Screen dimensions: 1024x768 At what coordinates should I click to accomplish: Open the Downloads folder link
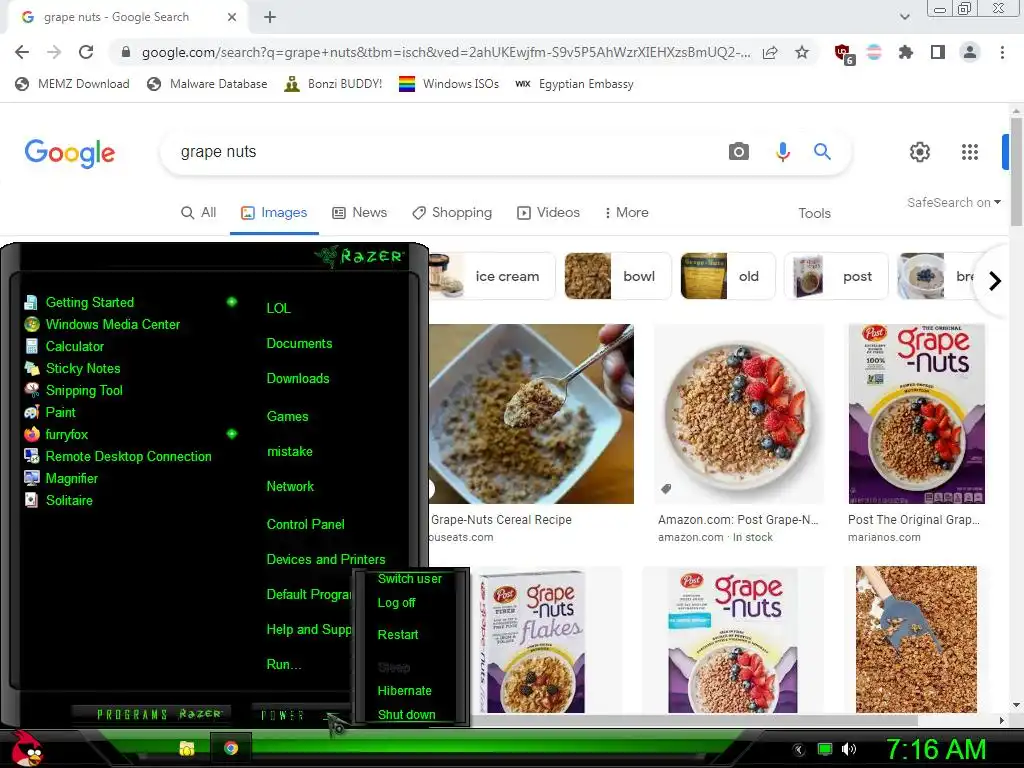click(x=298, y=378)
